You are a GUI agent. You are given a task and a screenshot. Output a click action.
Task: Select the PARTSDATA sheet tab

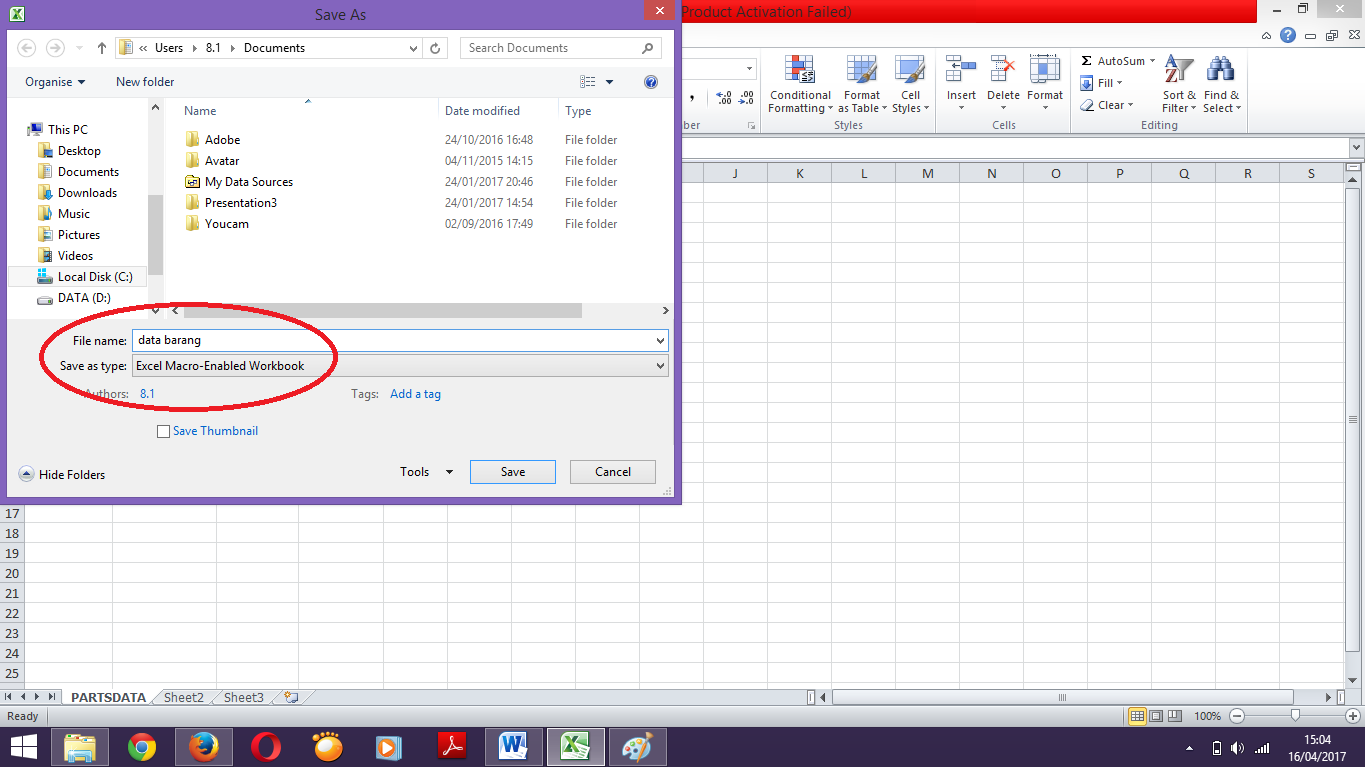[x=107, y=697]
